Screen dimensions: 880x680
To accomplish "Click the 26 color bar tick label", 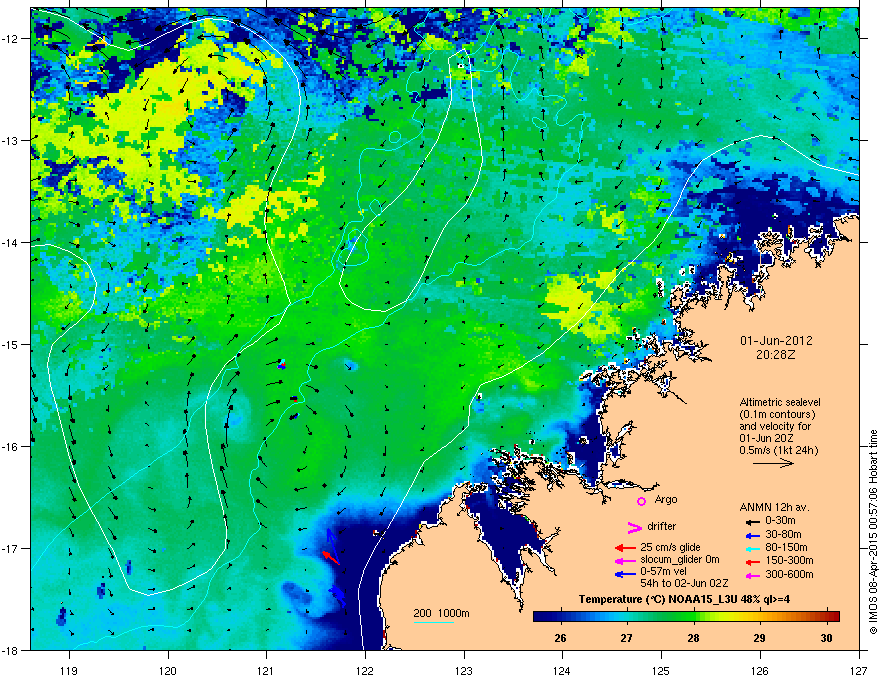I will coord(560,638).
